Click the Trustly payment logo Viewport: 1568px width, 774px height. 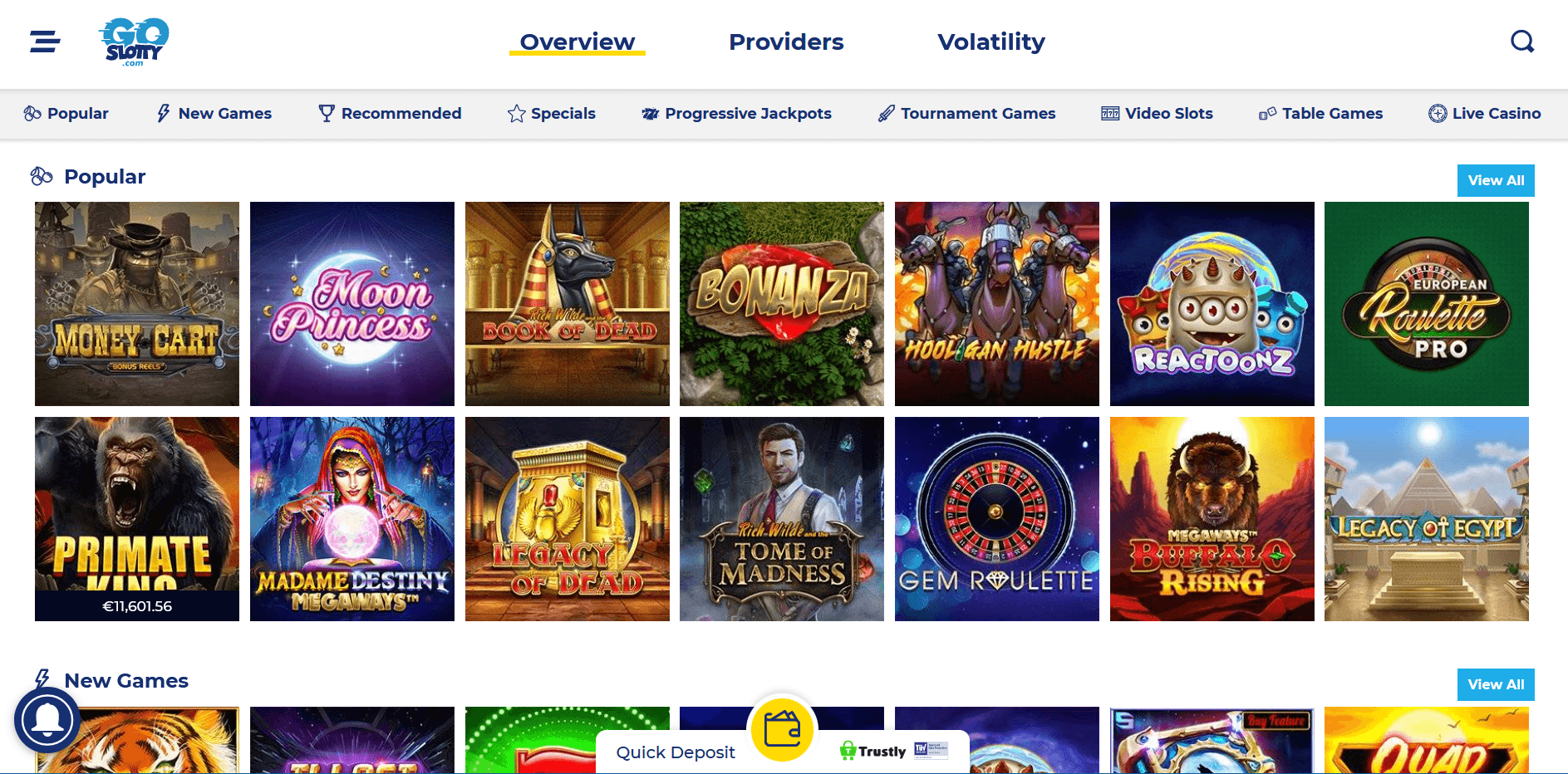[x=872, y=751]
